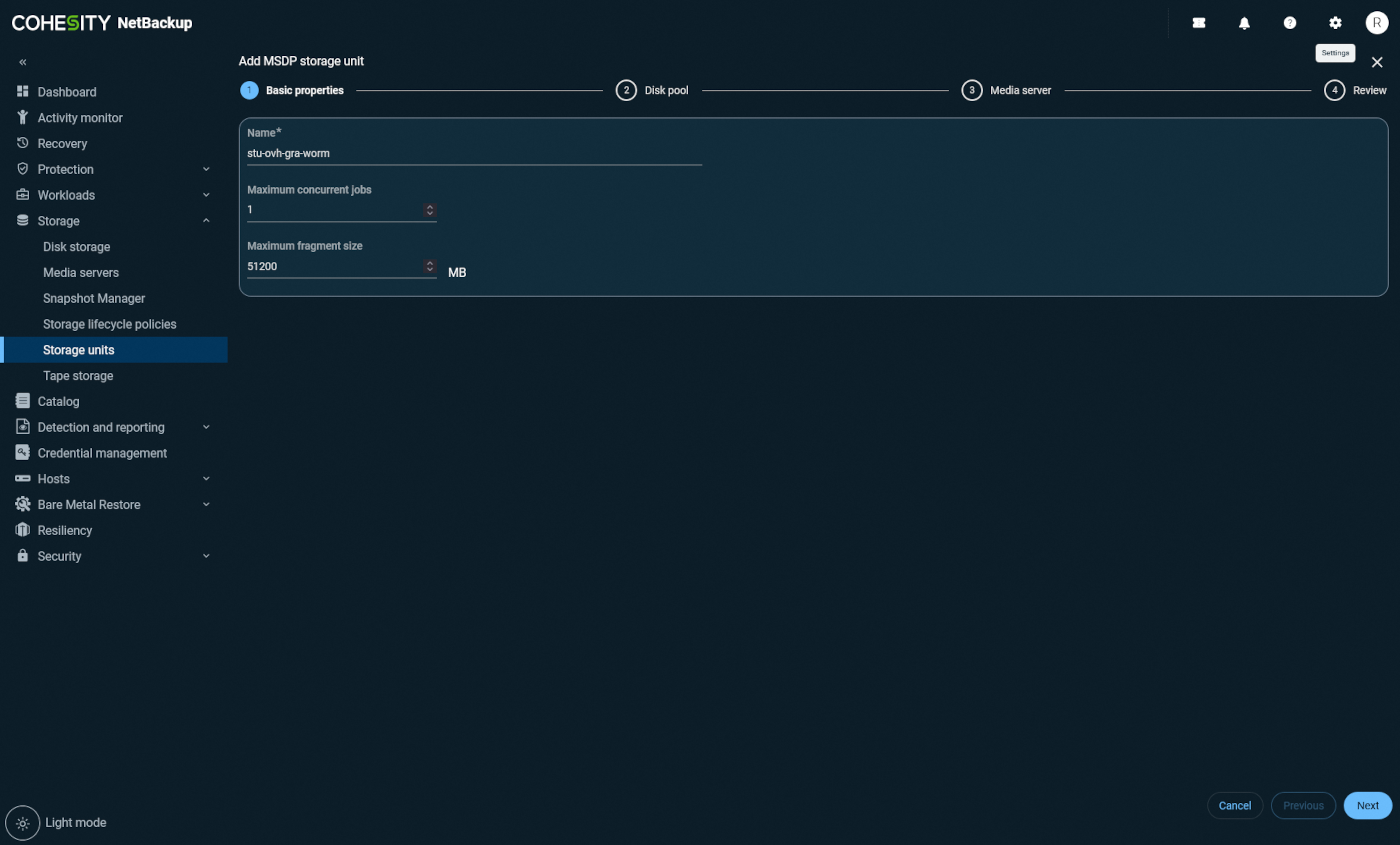Open the user profile avatar
This screenshot has height=845, width=1400.
tap(1377, 23)
